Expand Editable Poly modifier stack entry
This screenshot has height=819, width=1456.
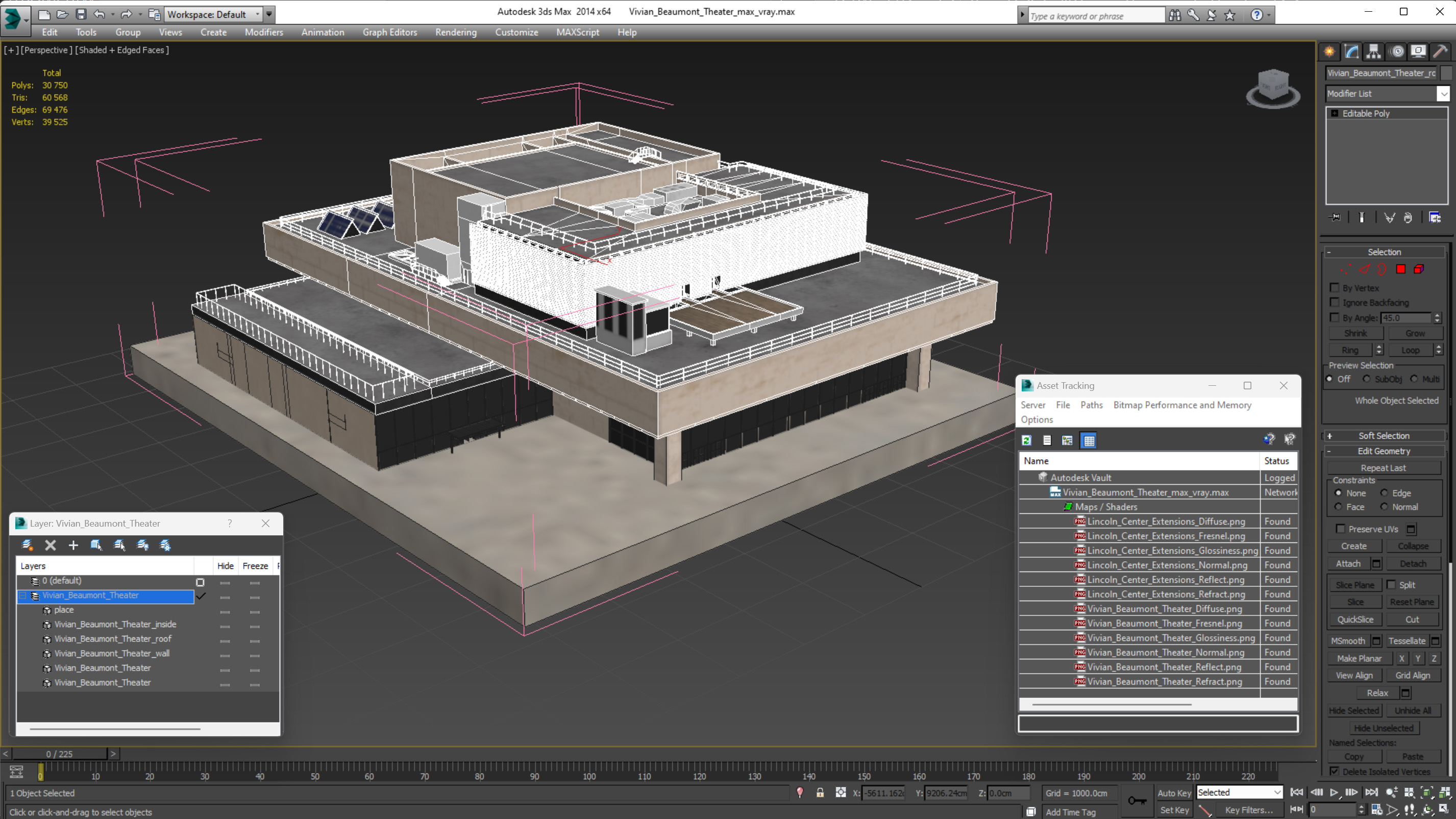click(x=1335, y=114)
